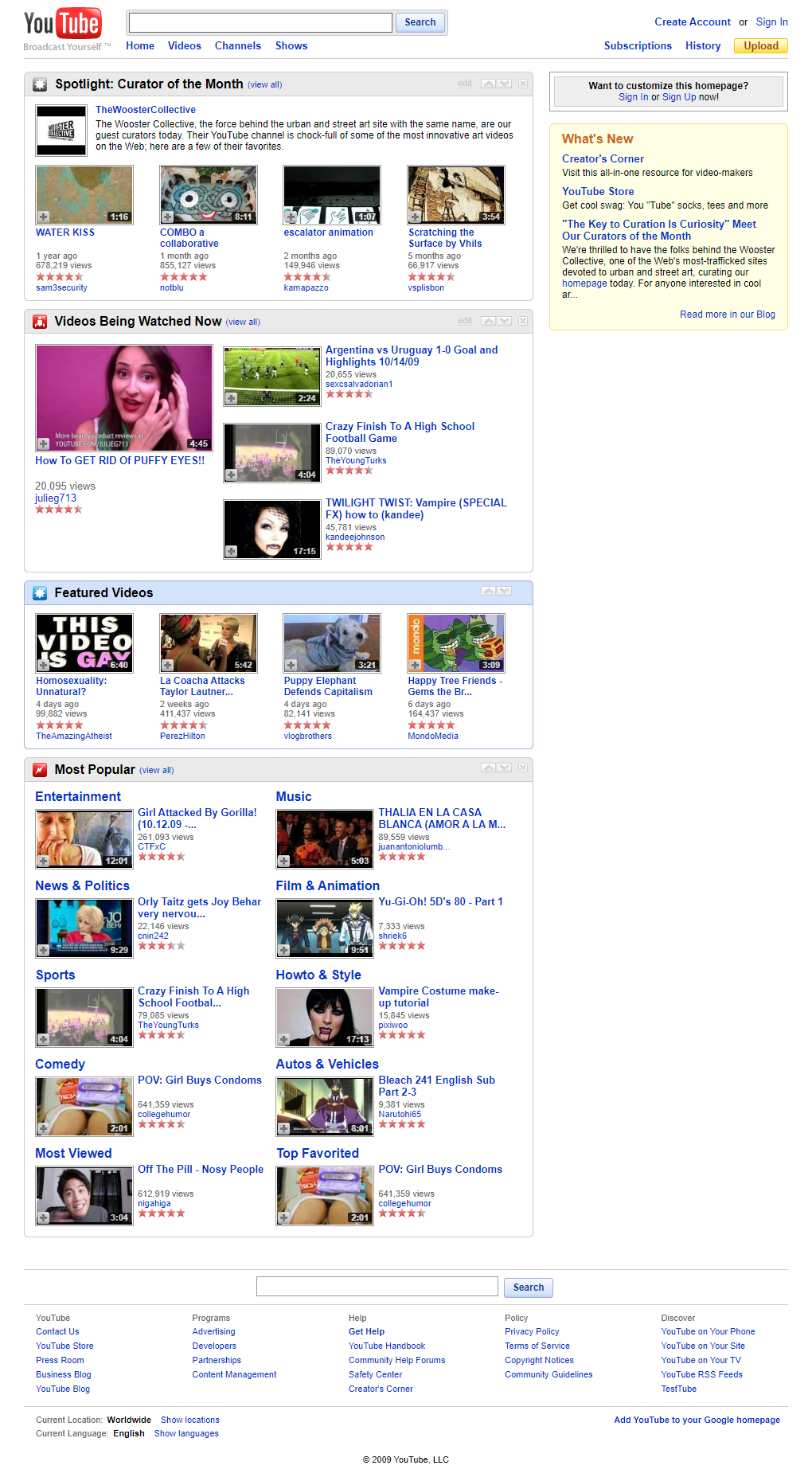Click the top Search button

pyautogui.click(x=420, y=22)
